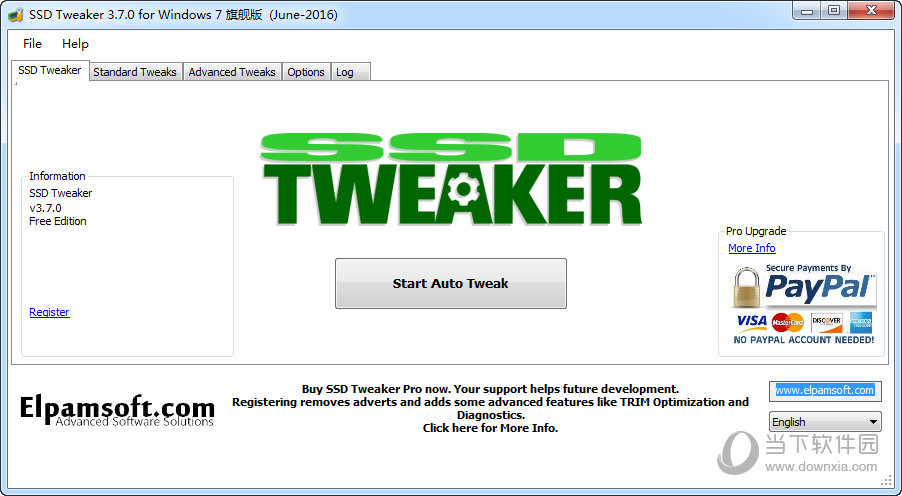This screenshot has height=496, width=902.
Task: Open the Pro Upgrade More Info link
Action: (x=751, y=248)
